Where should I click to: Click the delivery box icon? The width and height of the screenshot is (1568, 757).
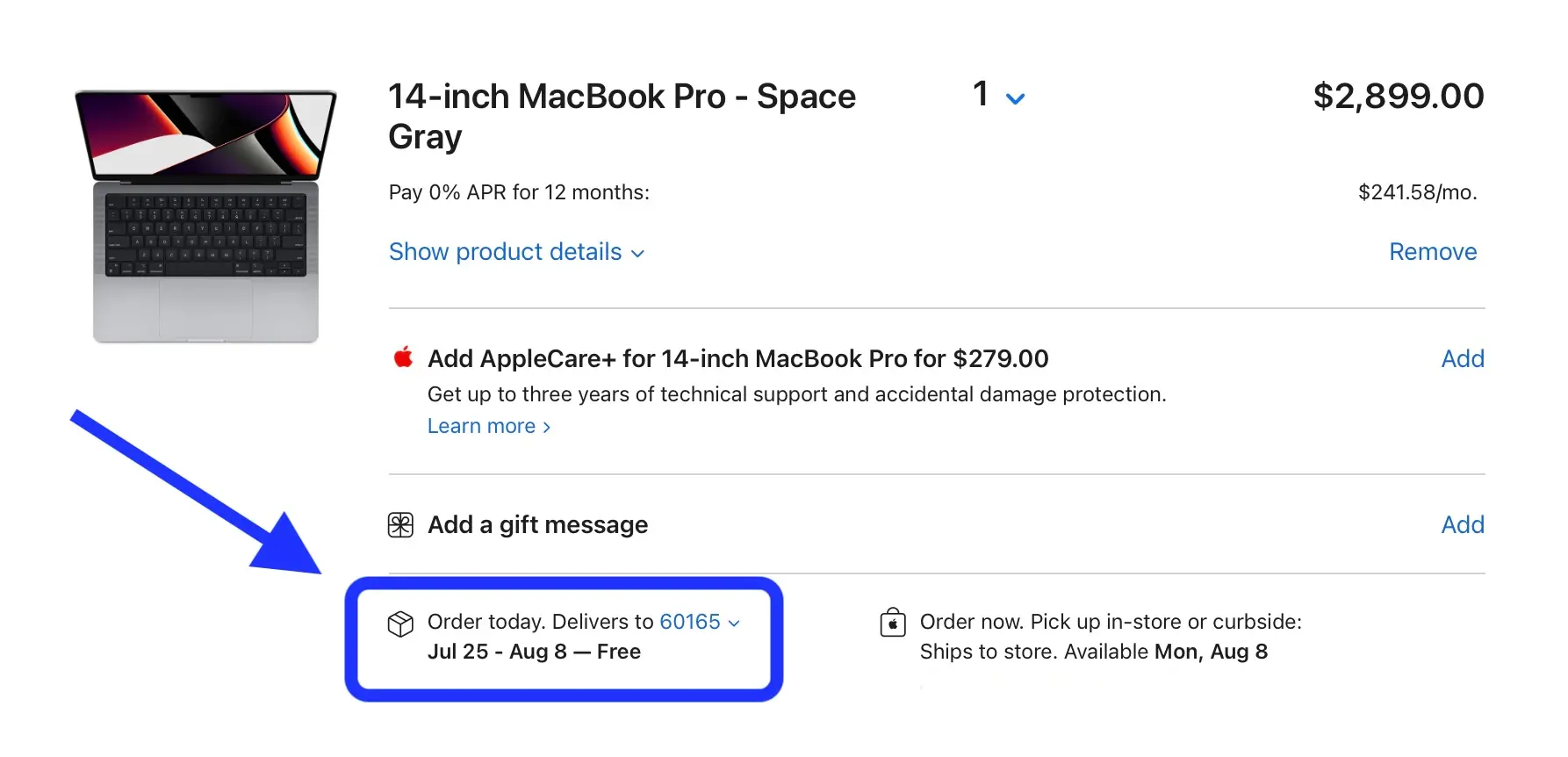click(x=400, y=624)
